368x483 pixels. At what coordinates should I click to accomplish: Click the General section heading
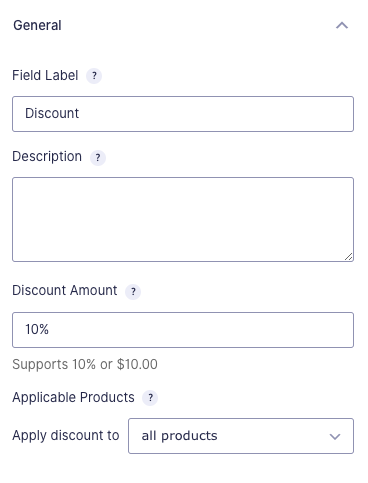click(x=37, y=25)
